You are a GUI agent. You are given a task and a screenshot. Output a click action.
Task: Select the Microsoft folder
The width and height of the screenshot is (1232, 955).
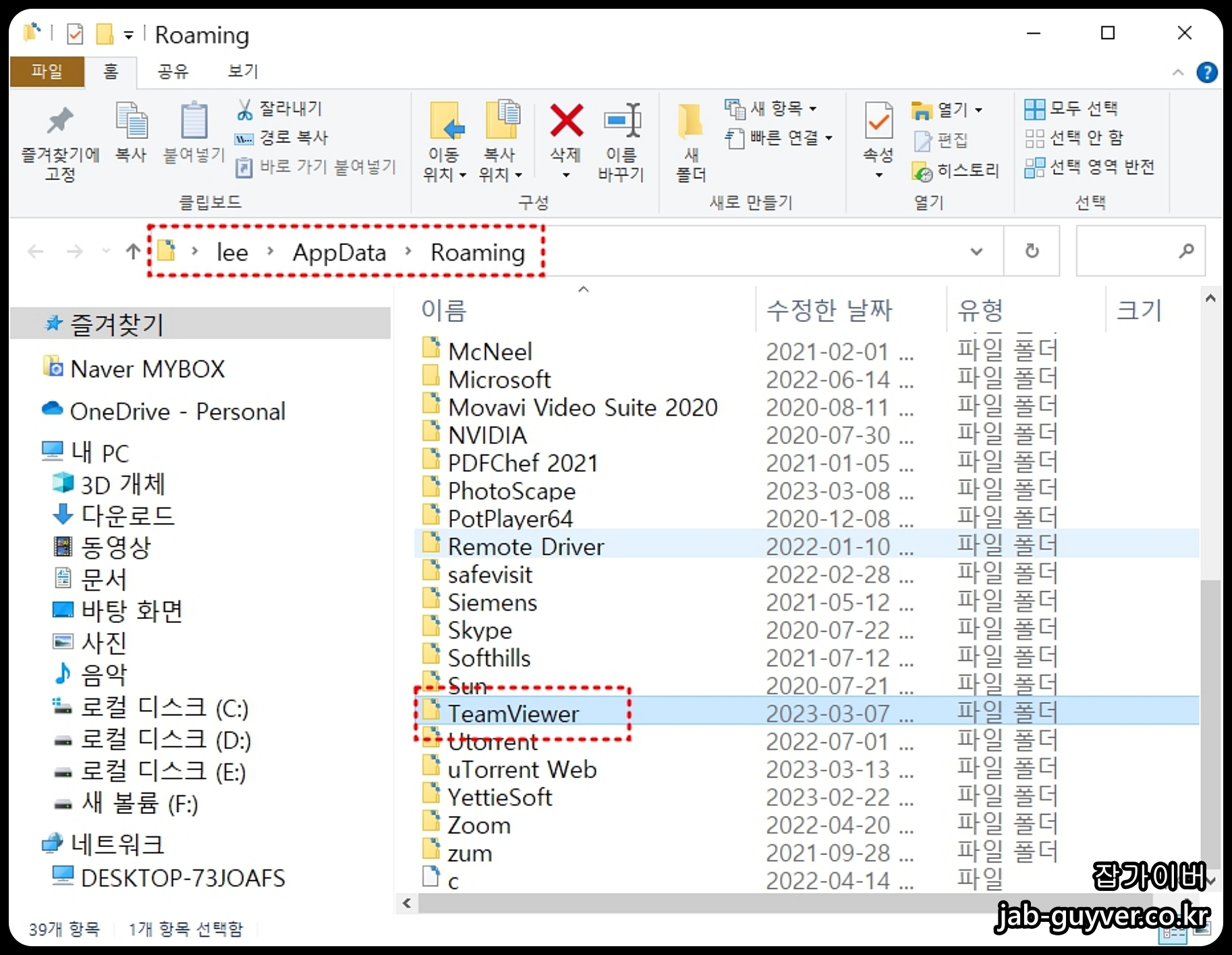(806, 379)
